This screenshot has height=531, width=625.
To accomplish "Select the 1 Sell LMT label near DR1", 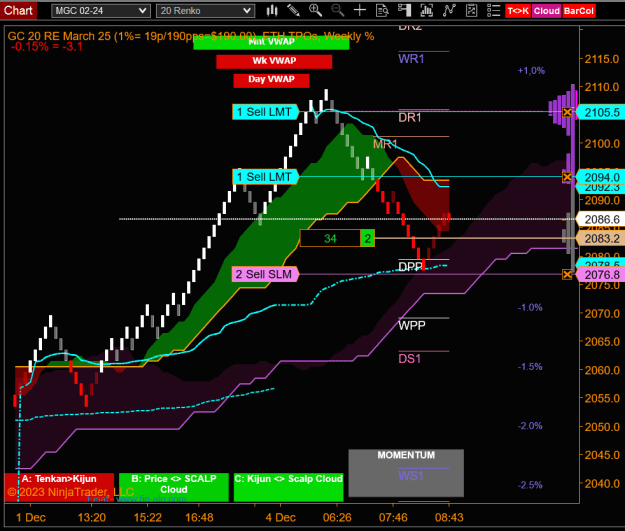I will pos(265,112).
